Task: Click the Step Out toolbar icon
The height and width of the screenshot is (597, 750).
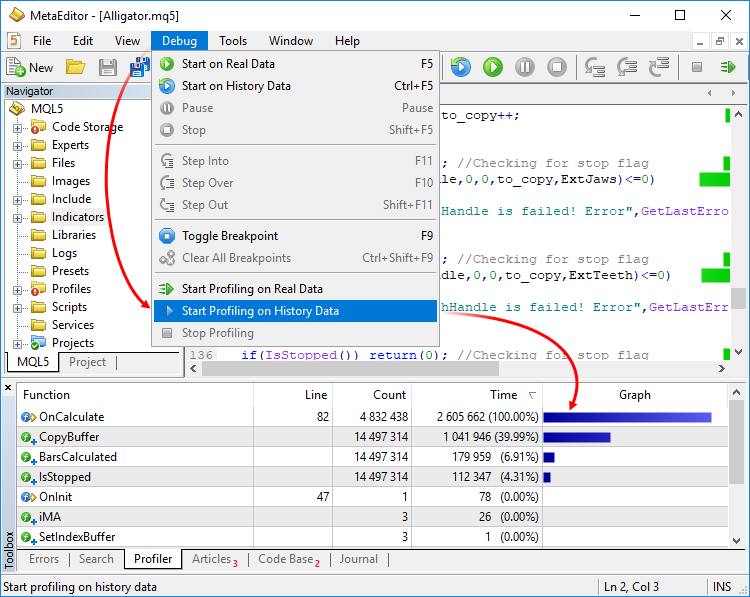Action: [x=659, y=67]
